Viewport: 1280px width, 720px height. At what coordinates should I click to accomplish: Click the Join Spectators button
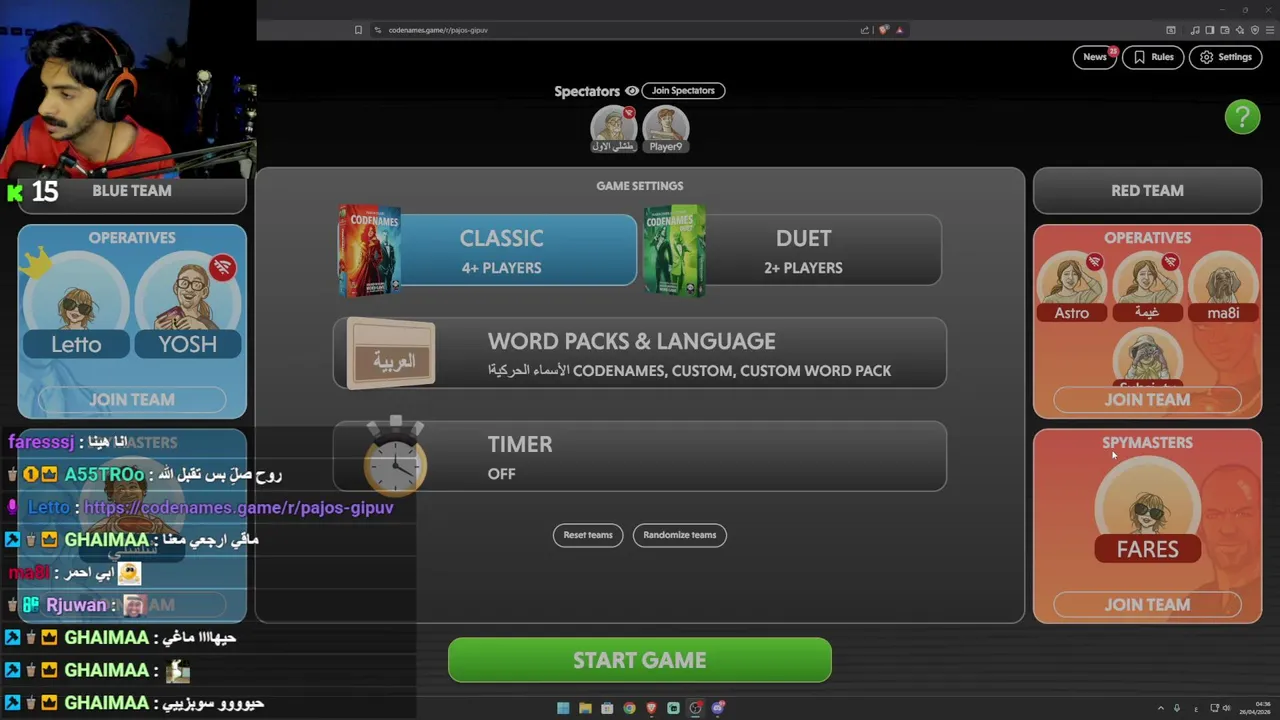(683, 90)
